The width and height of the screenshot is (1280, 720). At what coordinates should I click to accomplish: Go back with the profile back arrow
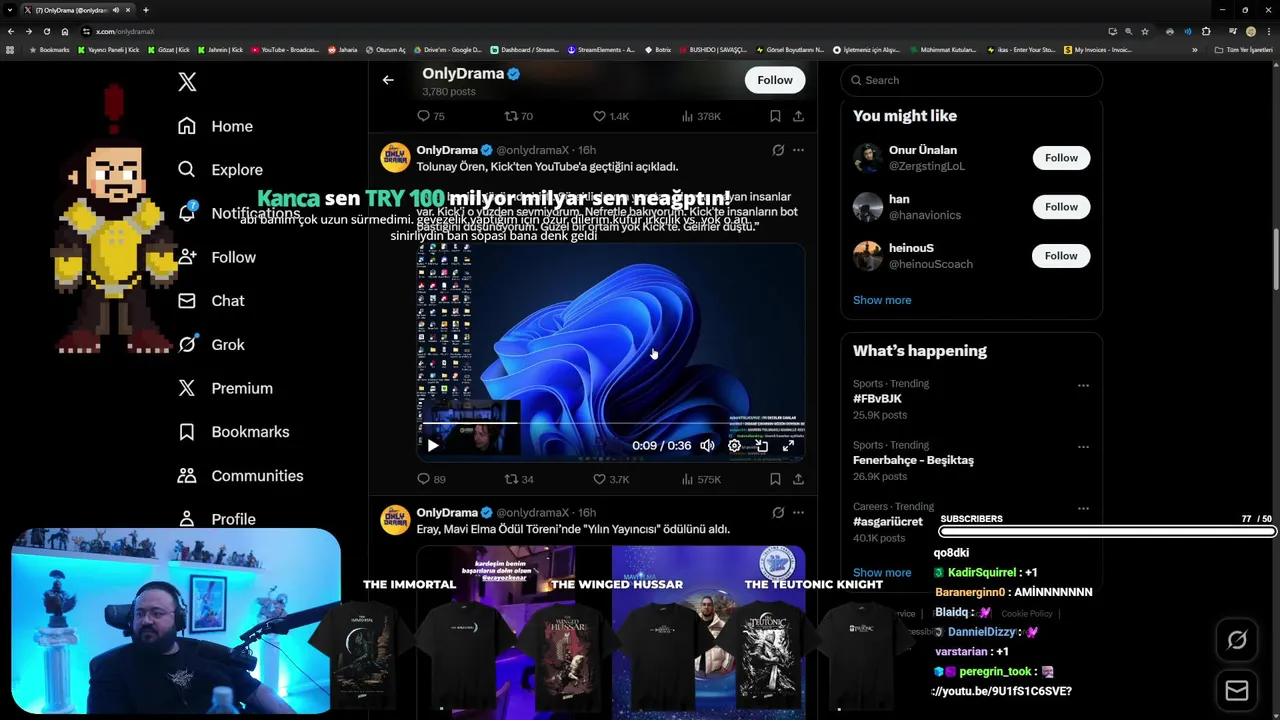(x=388, y=80)
